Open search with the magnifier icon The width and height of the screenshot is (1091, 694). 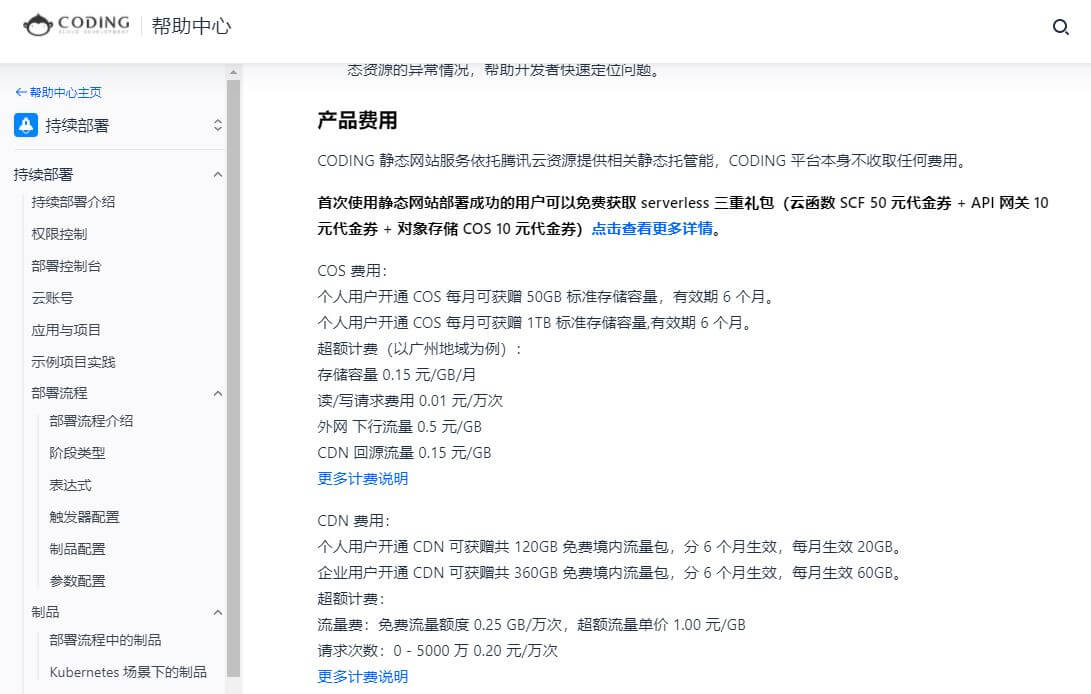tap(1061, 27)
